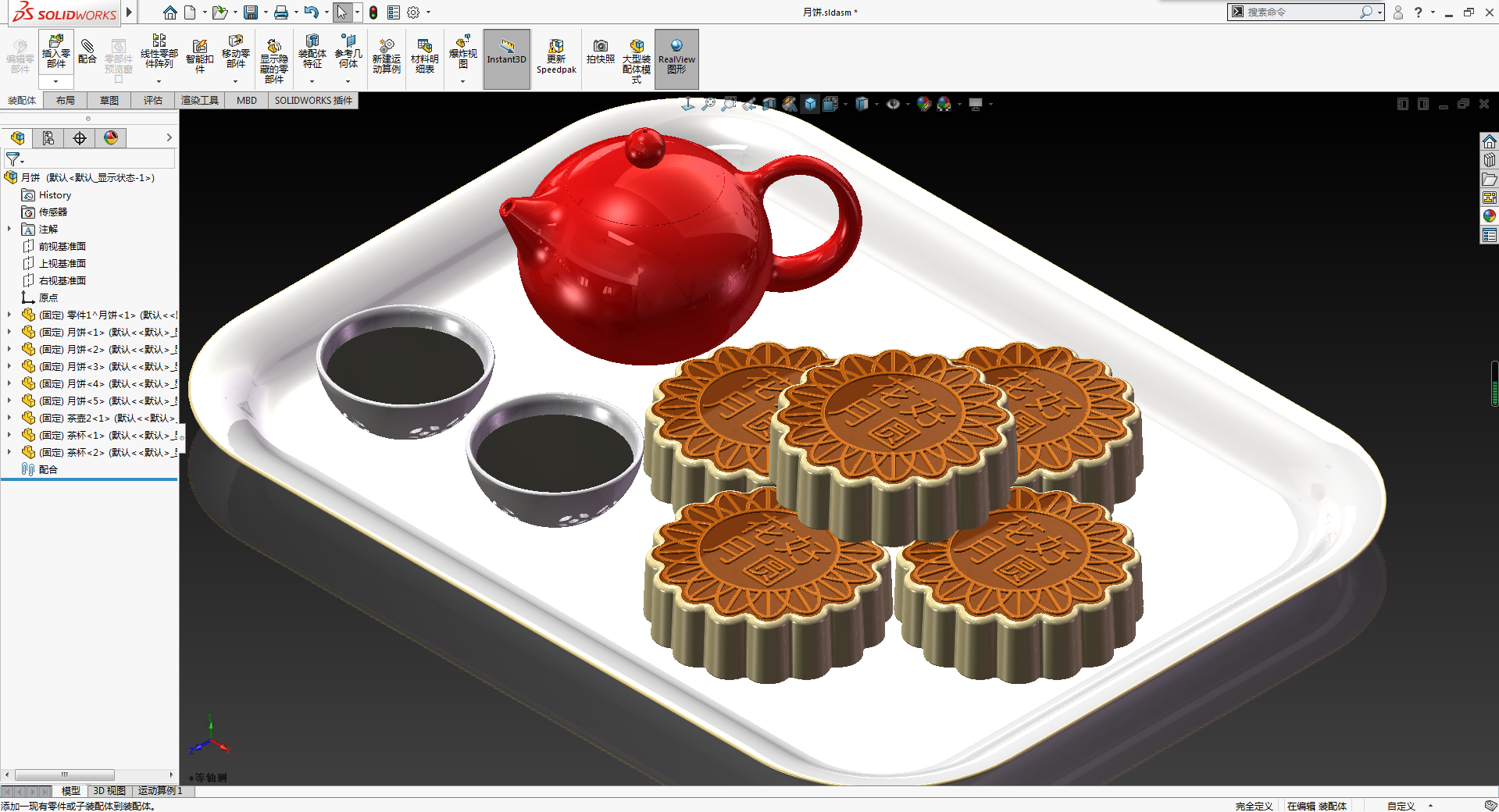The height and width of the screenshot is (812, 1499).
Task: Click the 爆炸视图 (Exploded View) tool
Action: click(463, 52)
